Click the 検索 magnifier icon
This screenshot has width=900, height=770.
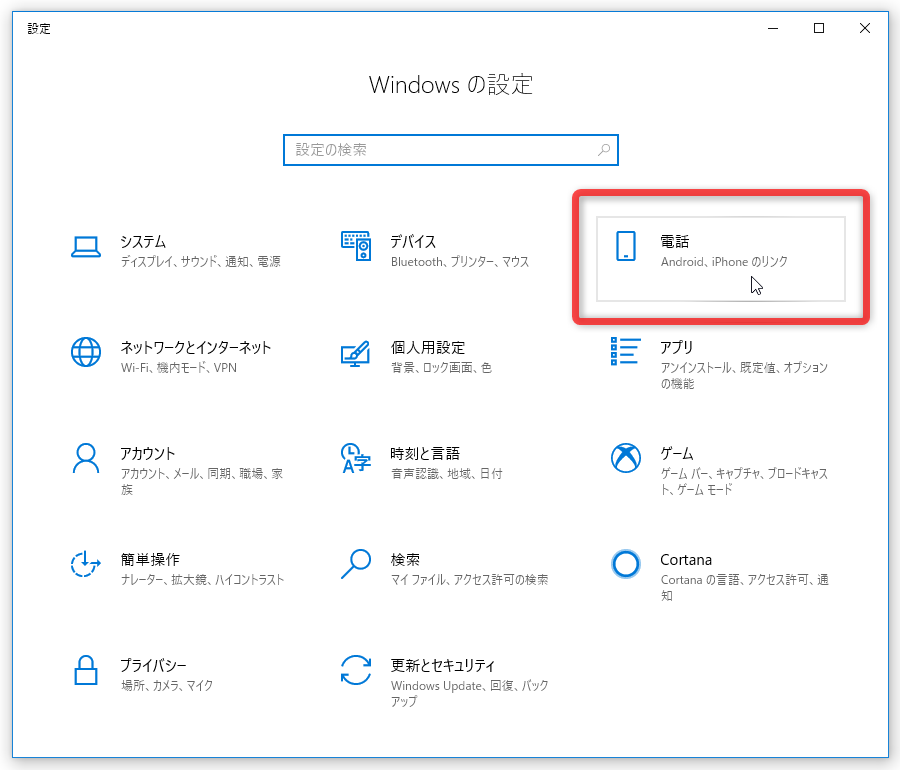(x=356, y=564)
